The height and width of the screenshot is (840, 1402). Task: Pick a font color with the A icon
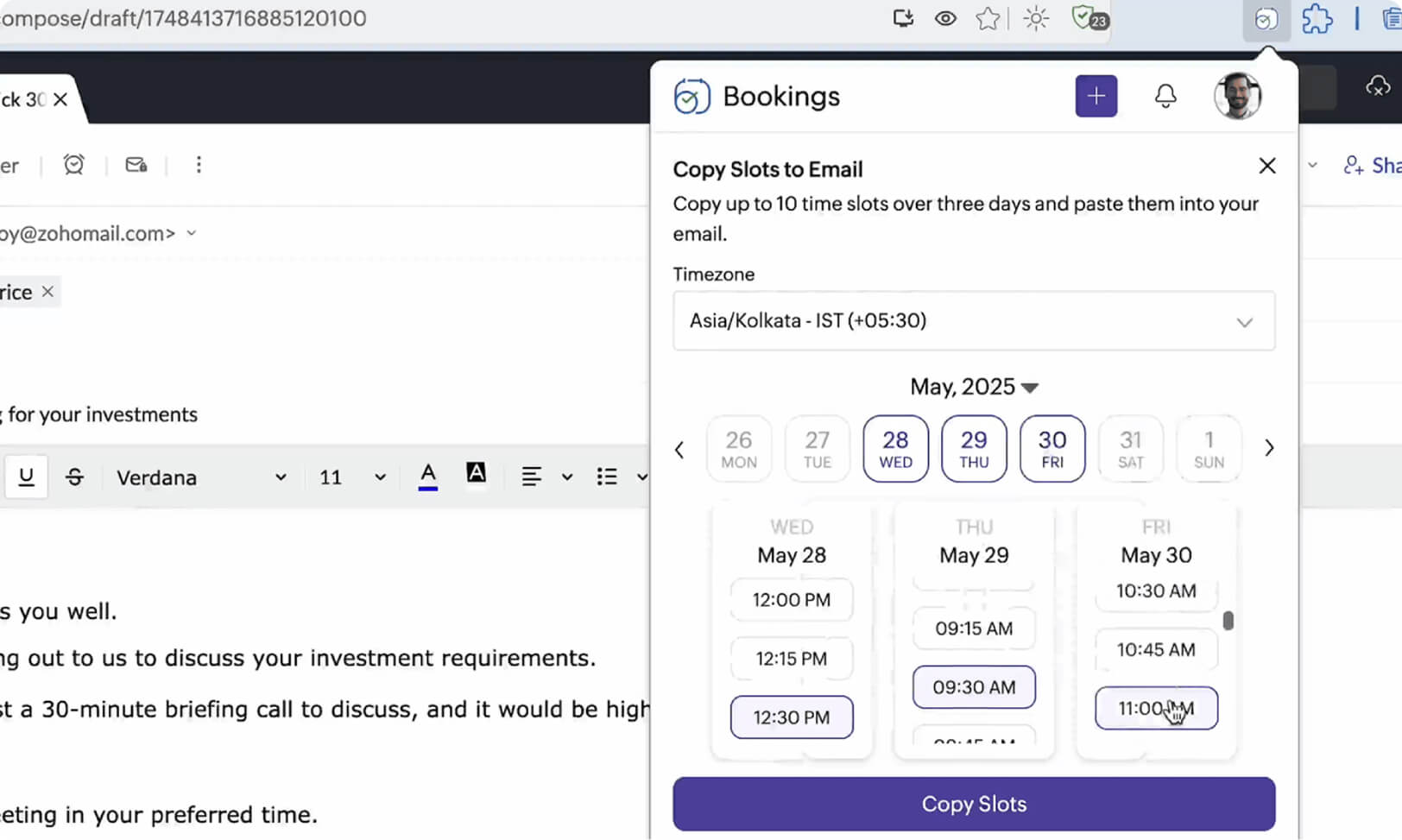pyautogui.click(x=427, y=476)
